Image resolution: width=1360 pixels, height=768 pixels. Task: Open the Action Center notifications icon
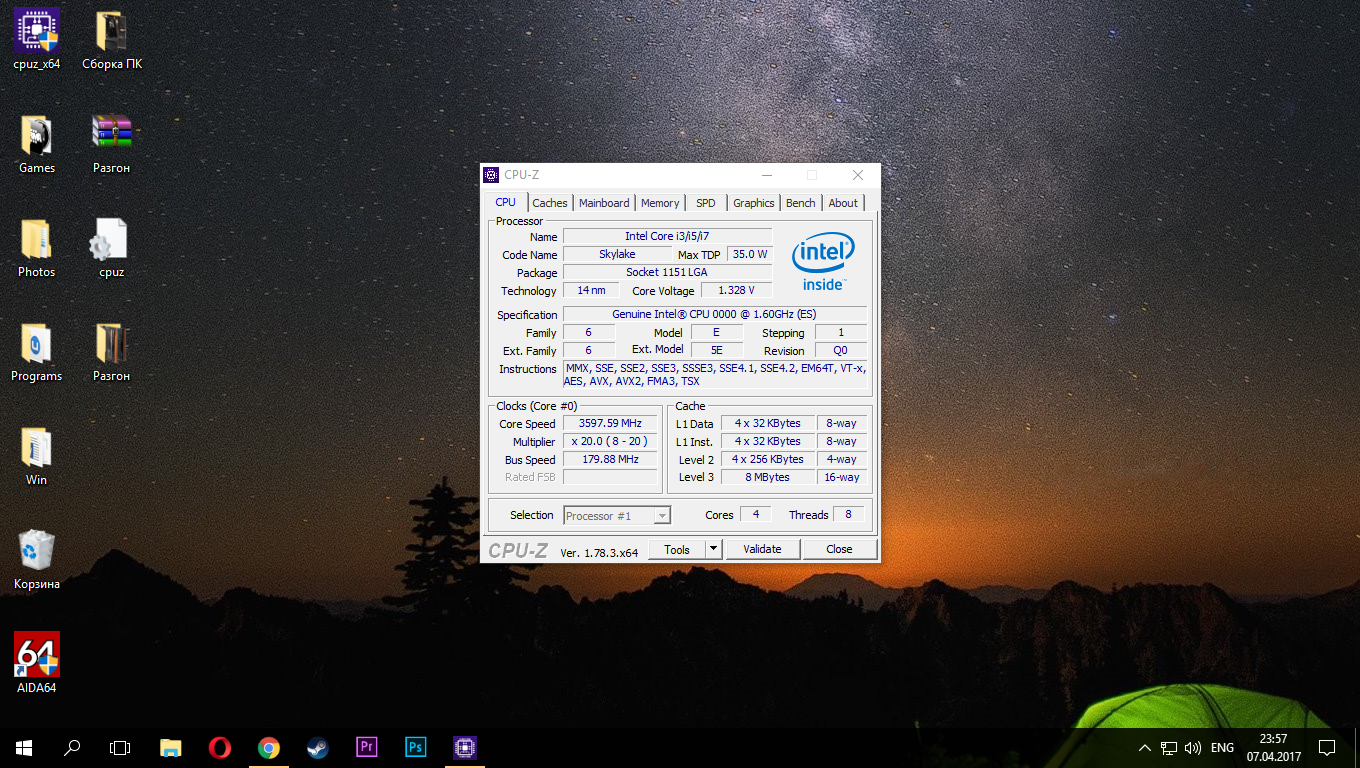(1327, 747)
